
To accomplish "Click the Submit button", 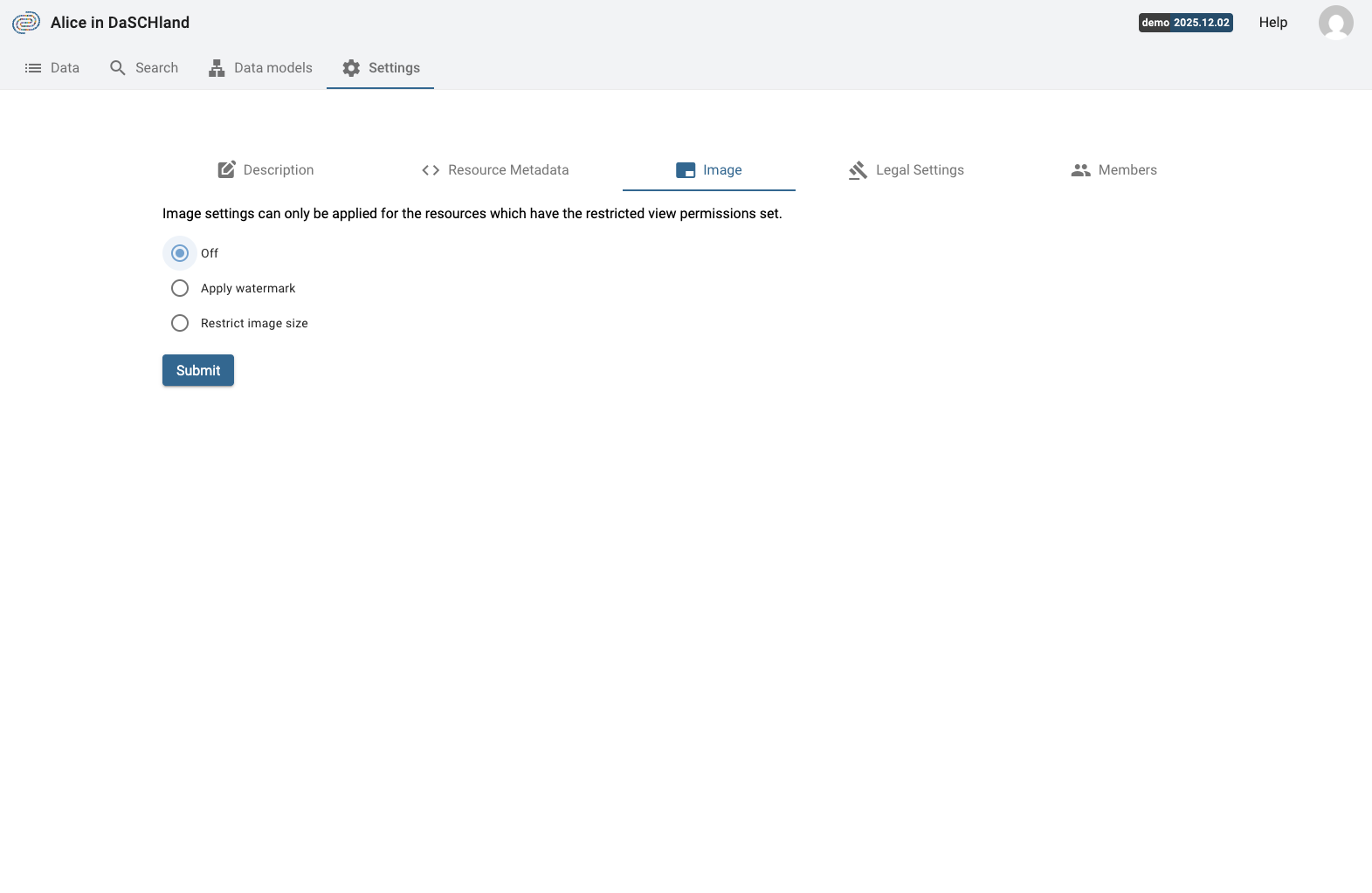I will point(198,370).
